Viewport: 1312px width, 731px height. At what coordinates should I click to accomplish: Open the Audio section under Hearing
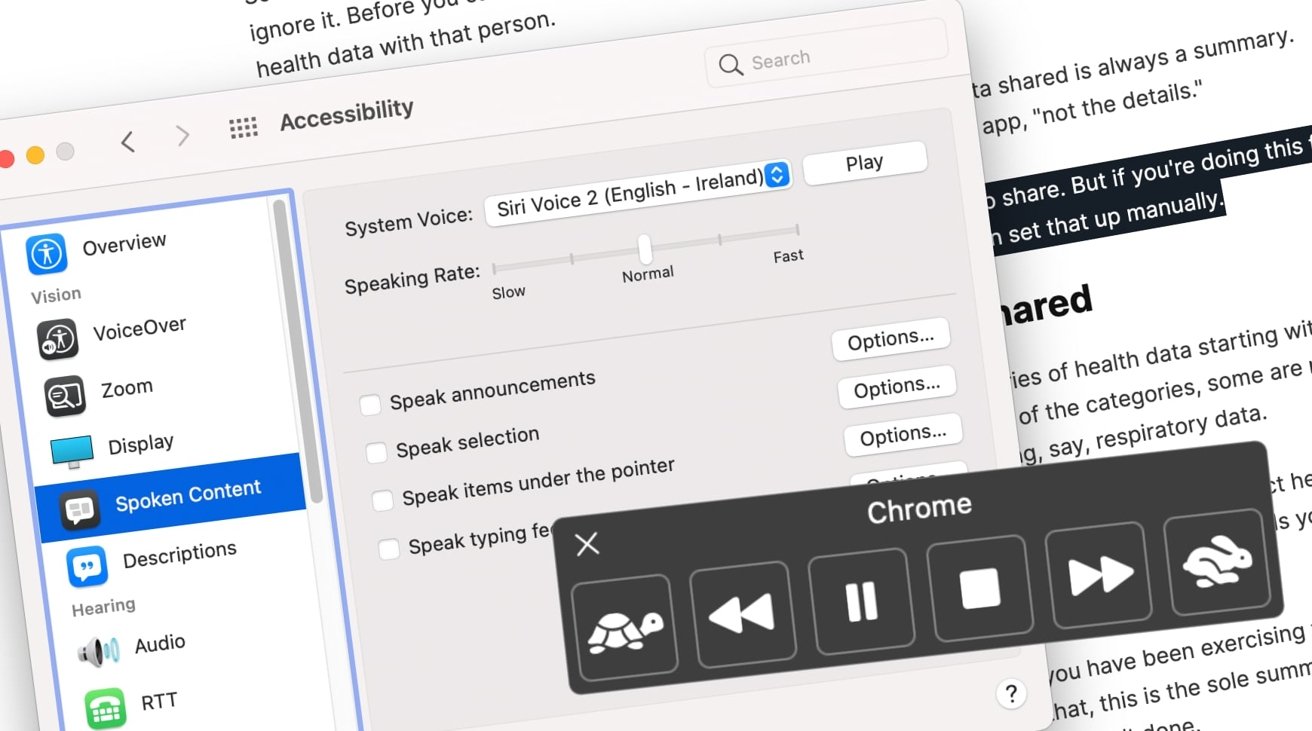158,643
